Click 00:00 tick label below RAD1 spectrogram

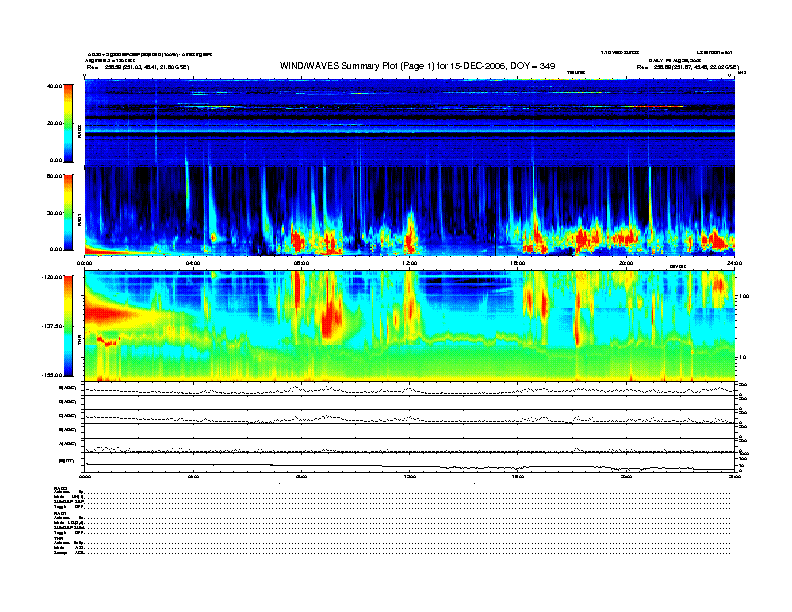(84, 263)
